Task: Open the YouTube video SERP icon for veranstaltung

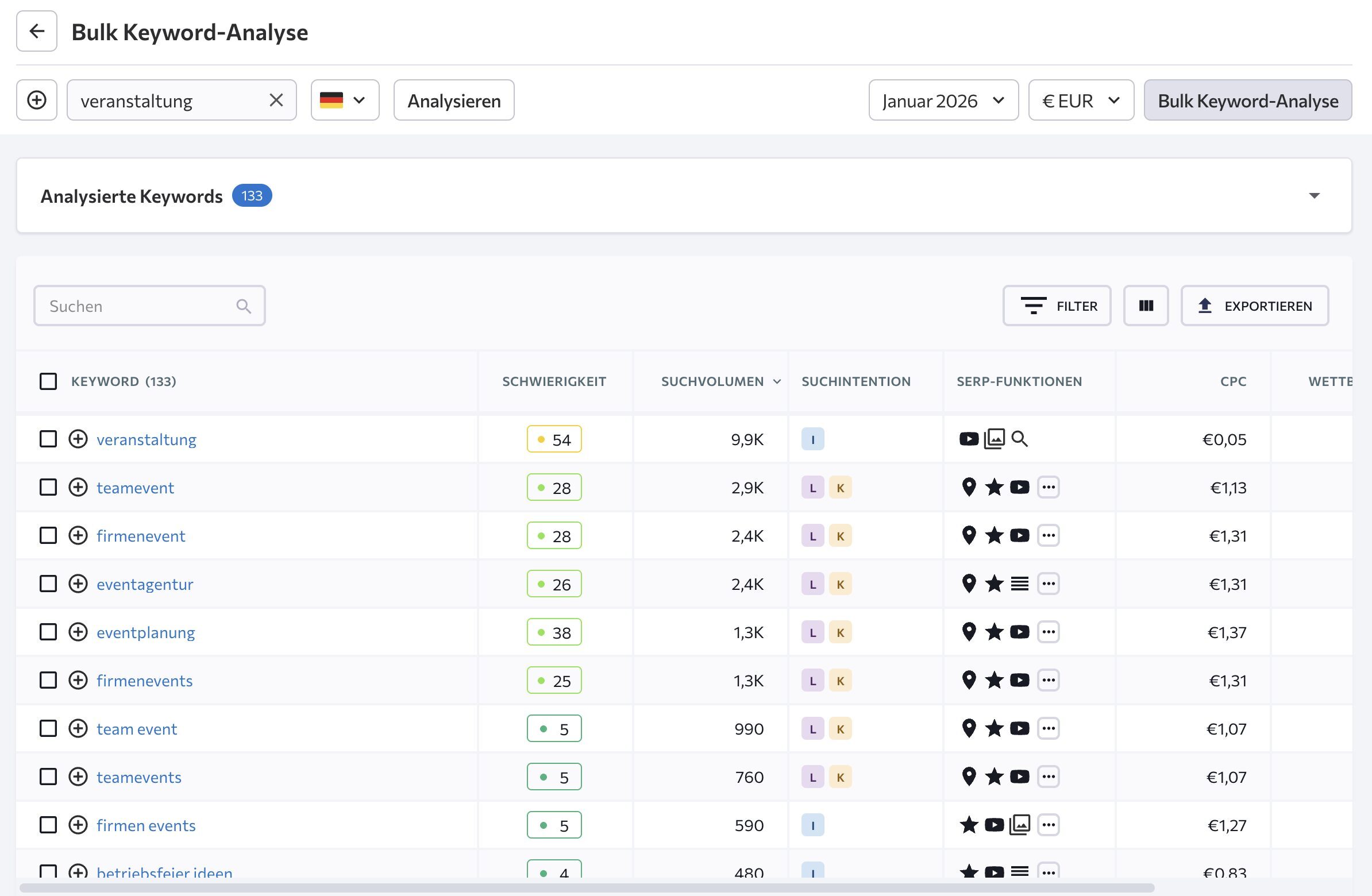Action: pyautogui.click(x=969, y=439)
